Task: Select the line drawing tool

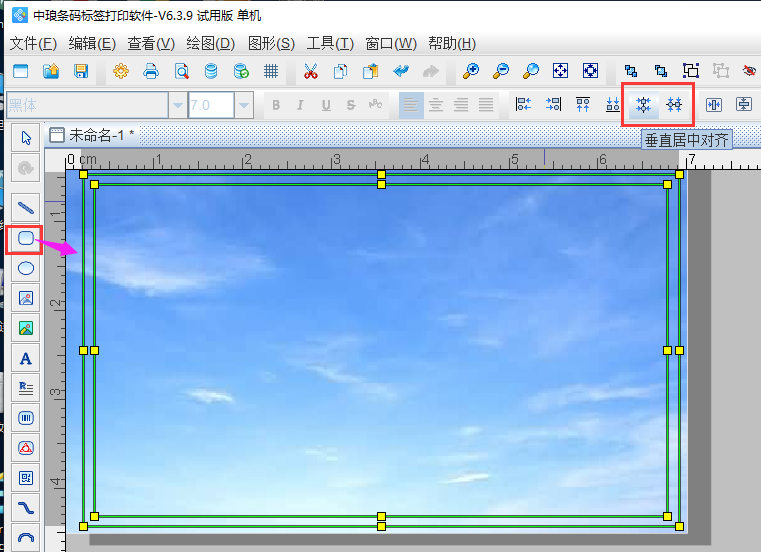Action: click(x=26, y=208)
